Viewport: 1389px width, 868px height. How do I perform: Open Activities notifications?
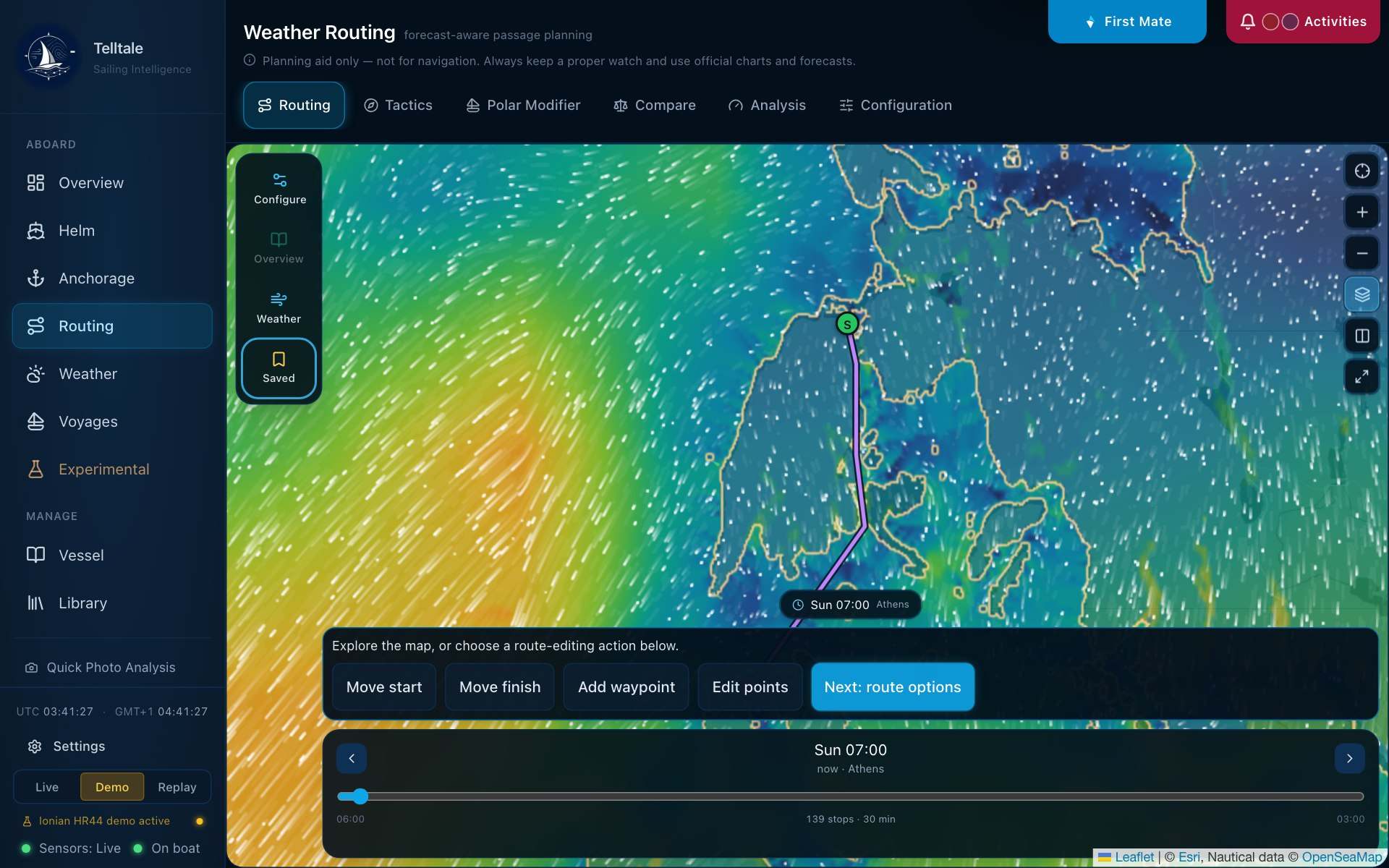pyautogui.click(x=1303, y=22)
